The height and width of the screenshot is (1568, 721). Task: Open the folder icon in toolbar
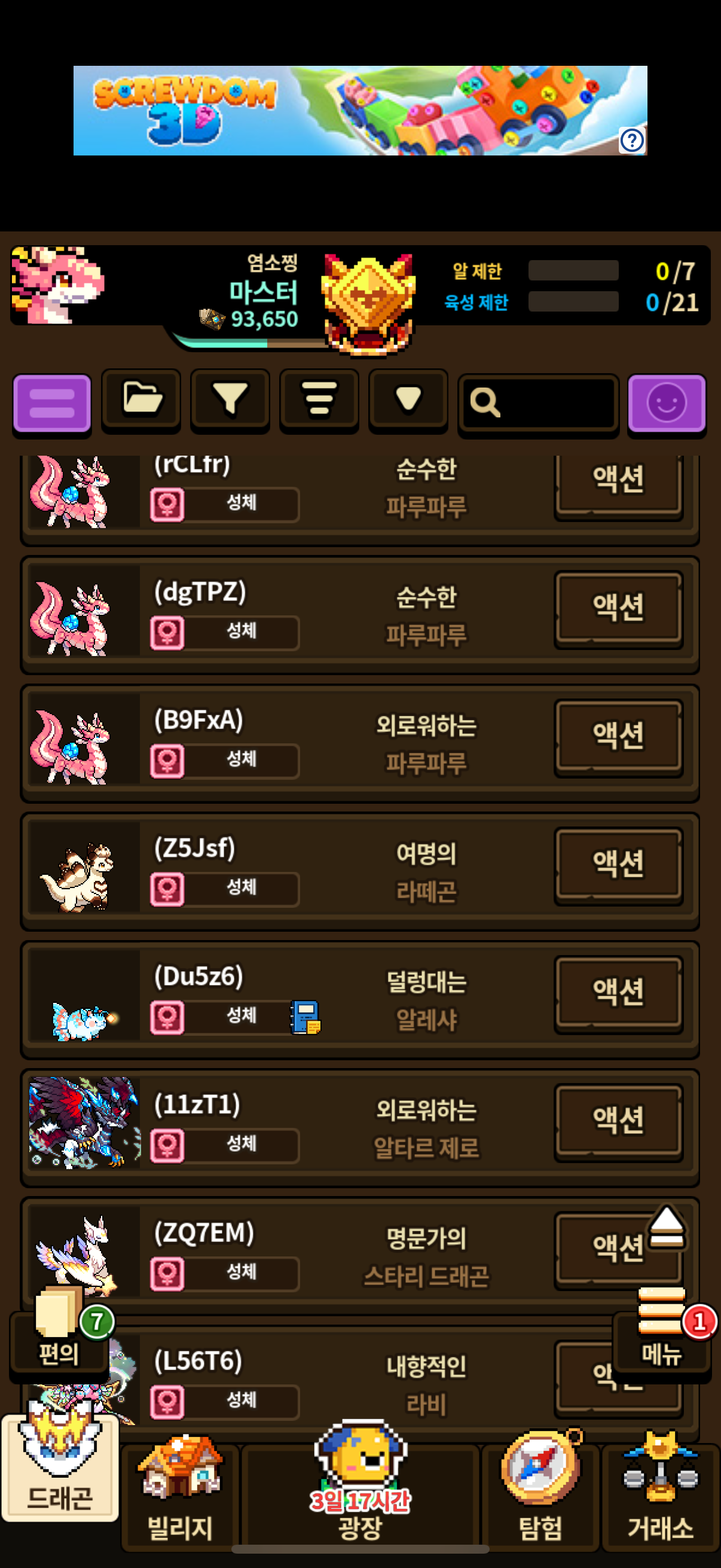[x=141, y=401]
